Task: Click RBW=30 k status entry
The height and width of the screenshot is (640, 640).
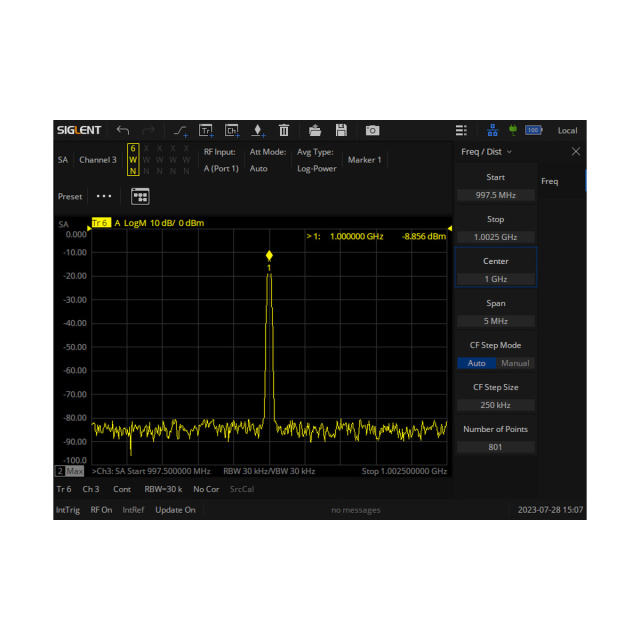Action: click(x=163, y=489)
